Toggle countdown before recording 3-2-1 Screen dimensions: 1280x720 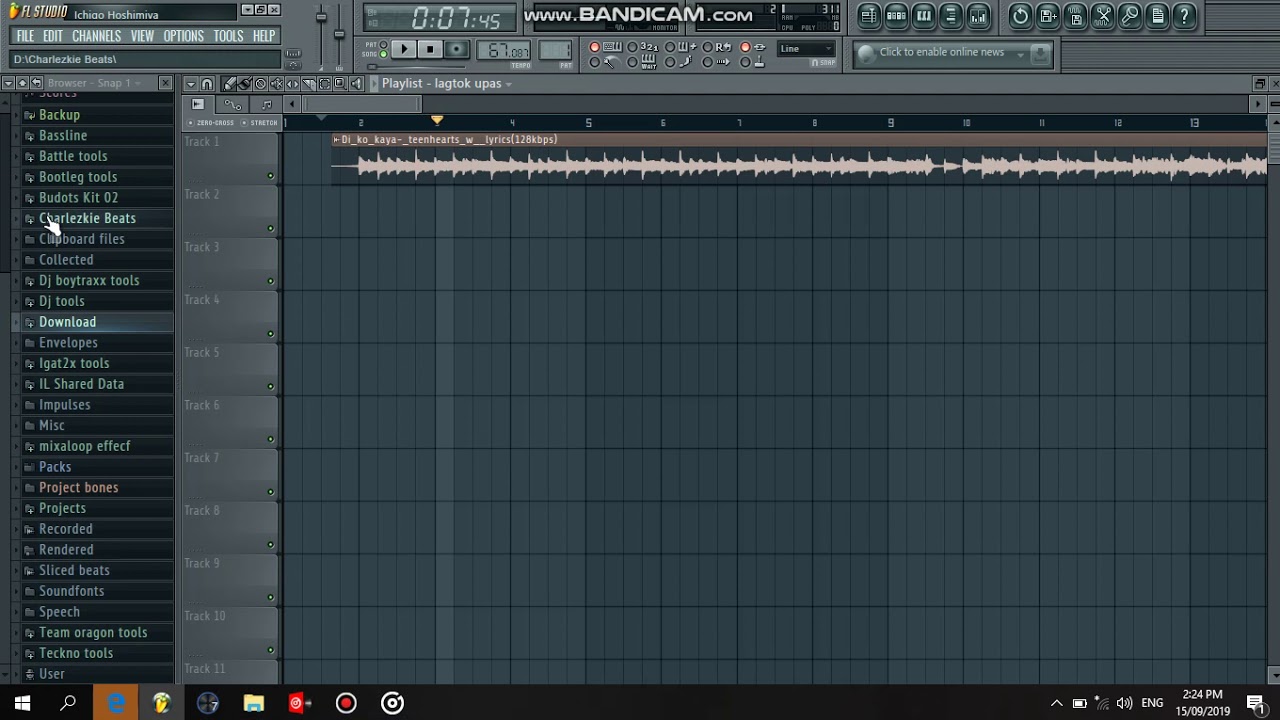632,47
